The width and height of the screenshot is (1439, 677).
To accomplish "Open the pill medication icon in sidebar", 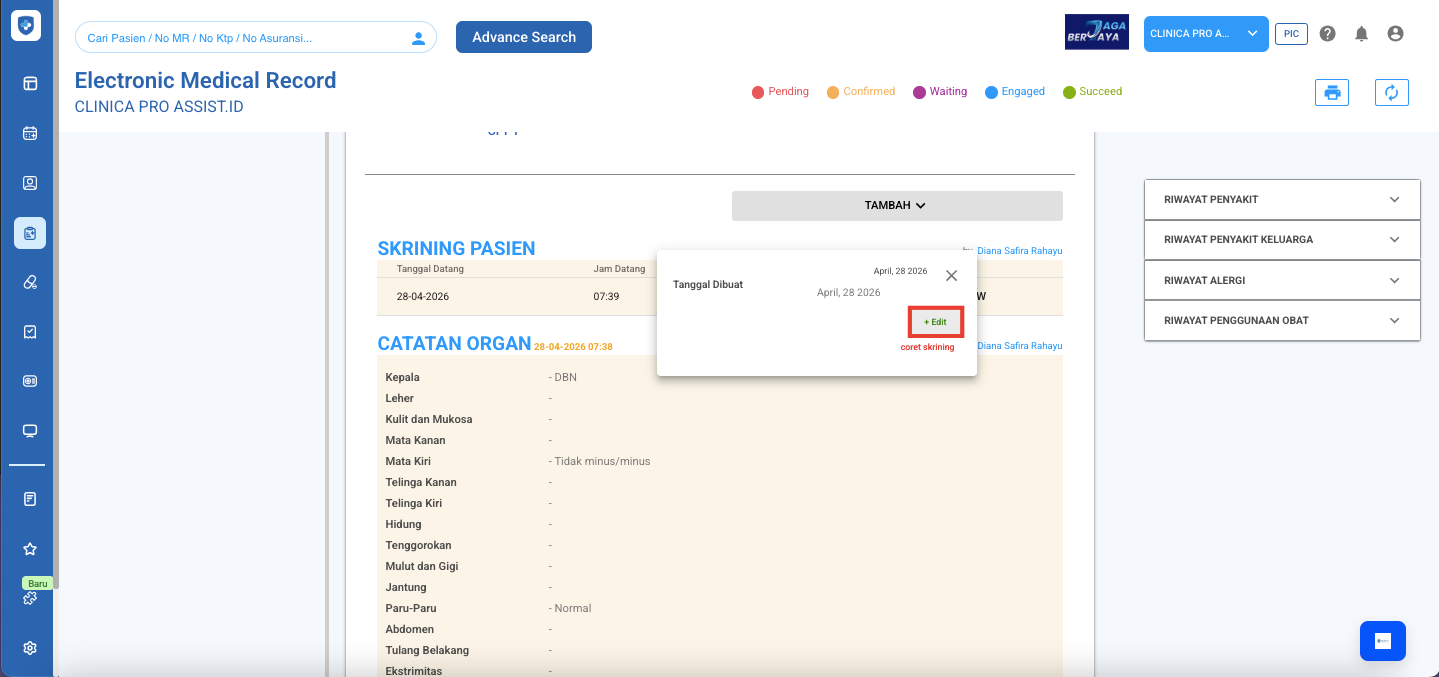I will (x=30, y=282).
